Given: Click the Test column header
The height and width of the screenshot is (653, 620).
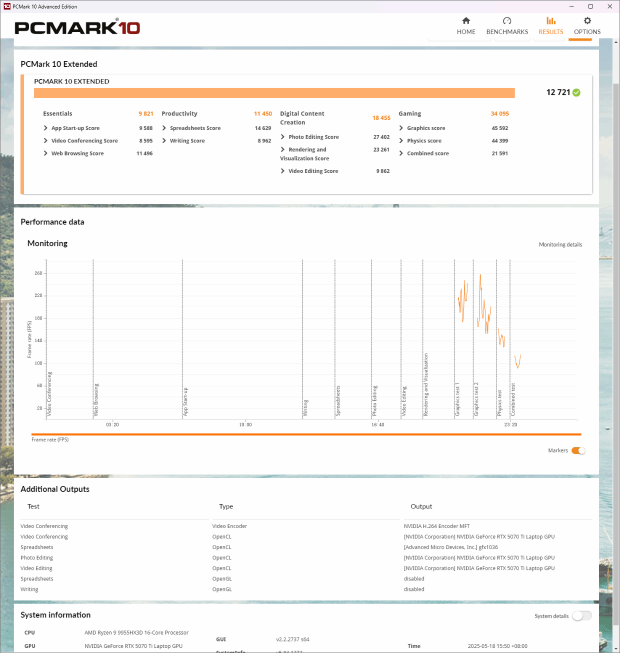Looking at the screenshot, I should coord(33,506).
